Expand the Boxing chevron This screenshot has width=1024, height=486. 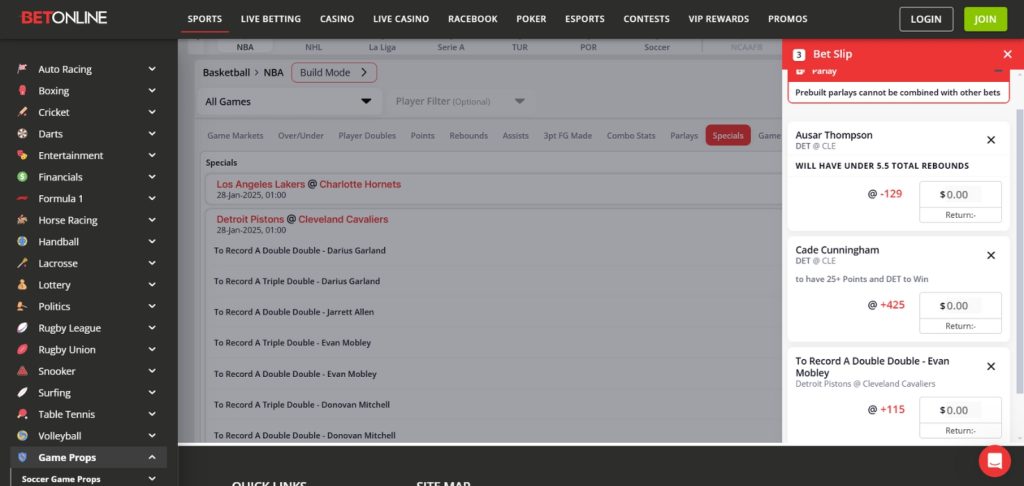(152, 90)
